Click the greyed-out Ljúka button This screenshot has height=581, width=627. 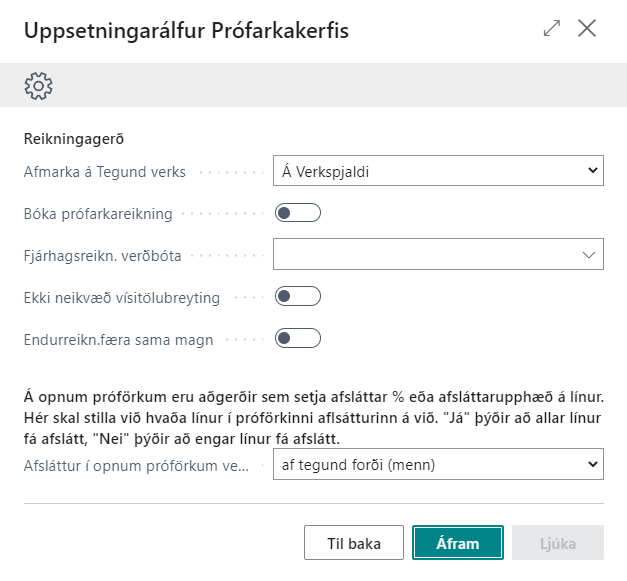pos(558,544)
